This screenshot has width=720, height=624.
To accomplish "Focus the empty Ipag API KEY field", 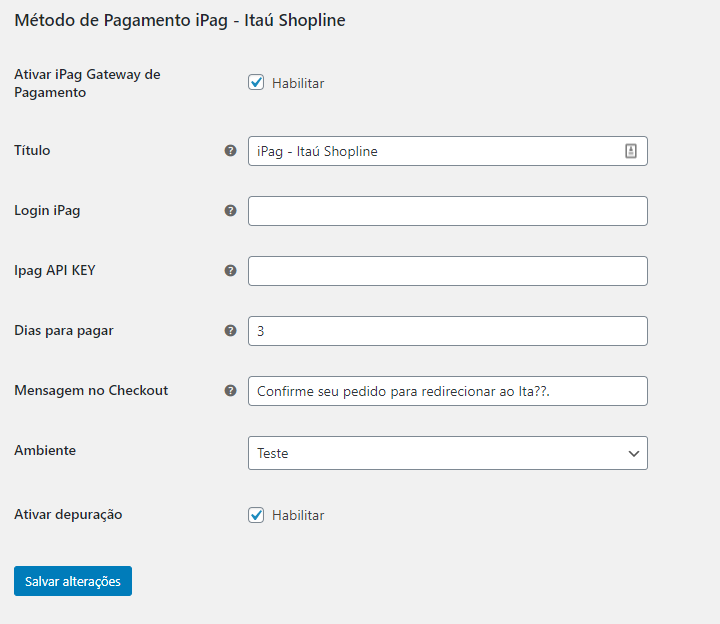I will pos(448,271).
